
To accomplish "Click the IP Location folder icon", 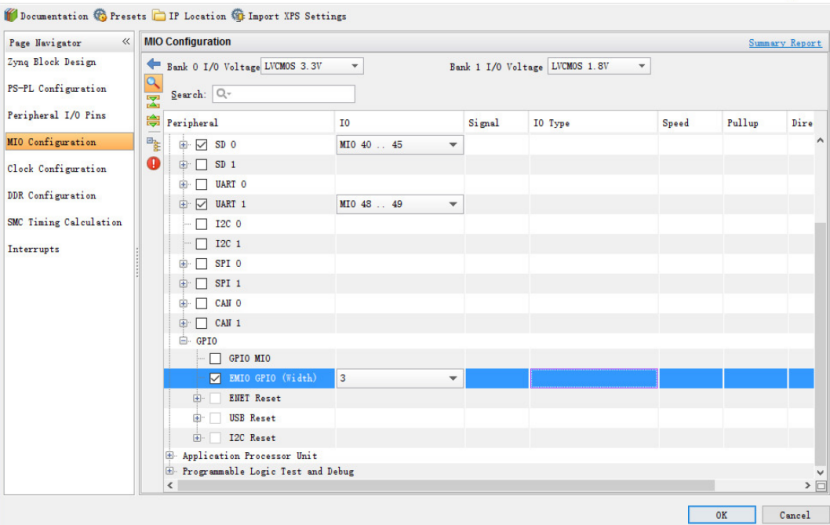I will [x=159, y=15].
